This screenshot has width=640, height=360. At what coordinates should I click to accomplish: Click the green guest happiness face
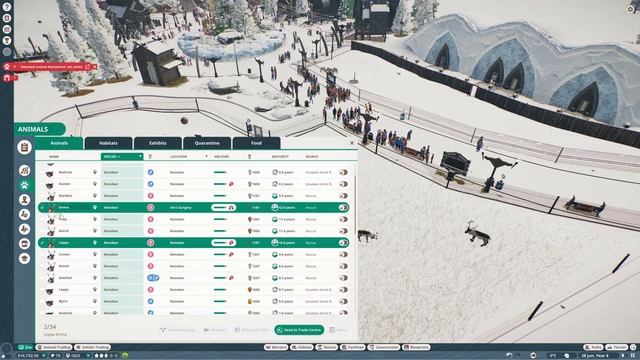(125, 356)
